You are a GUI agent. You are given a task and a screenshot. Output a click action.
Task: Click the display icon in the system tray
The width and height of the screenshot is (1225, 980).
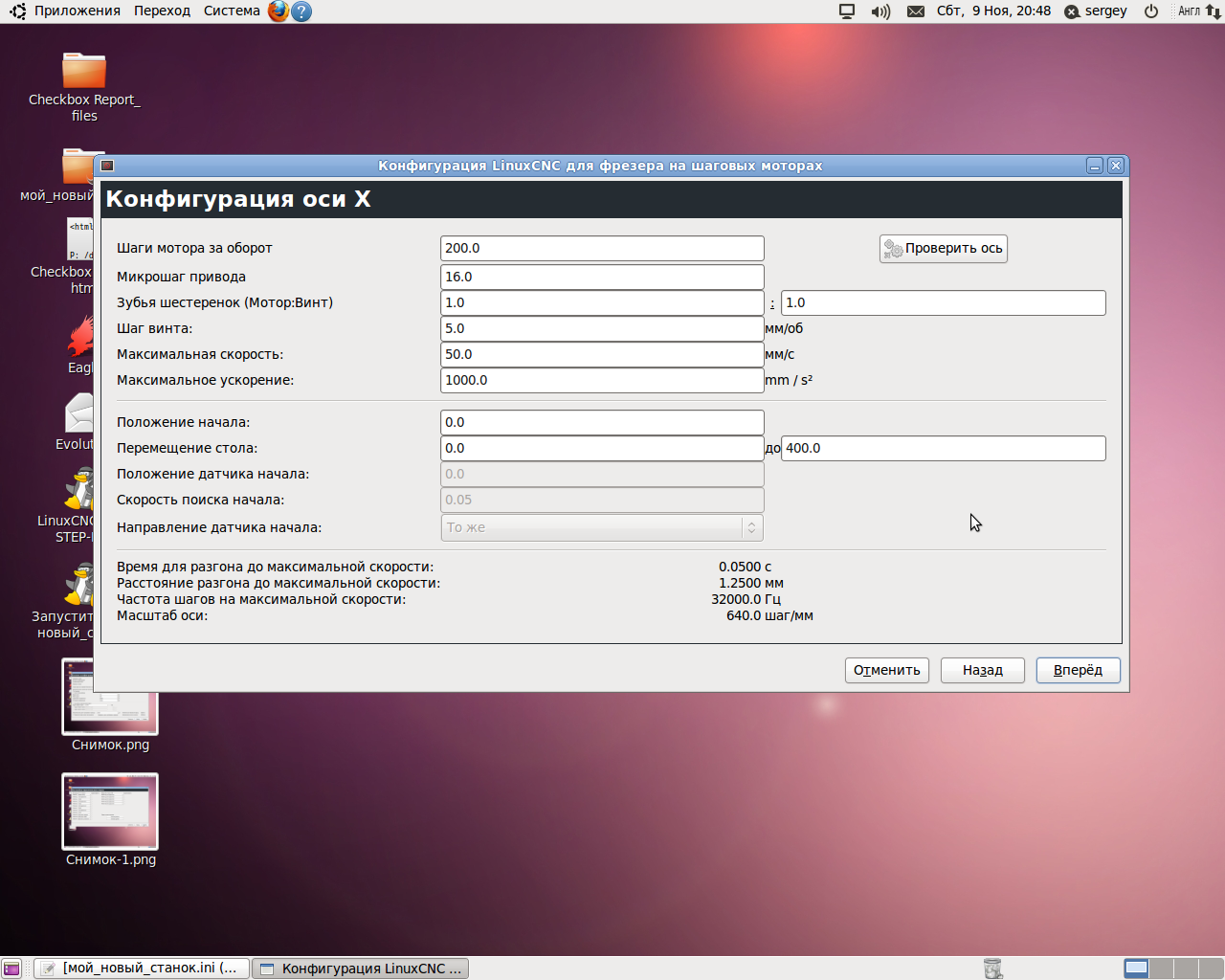[847, 11]
